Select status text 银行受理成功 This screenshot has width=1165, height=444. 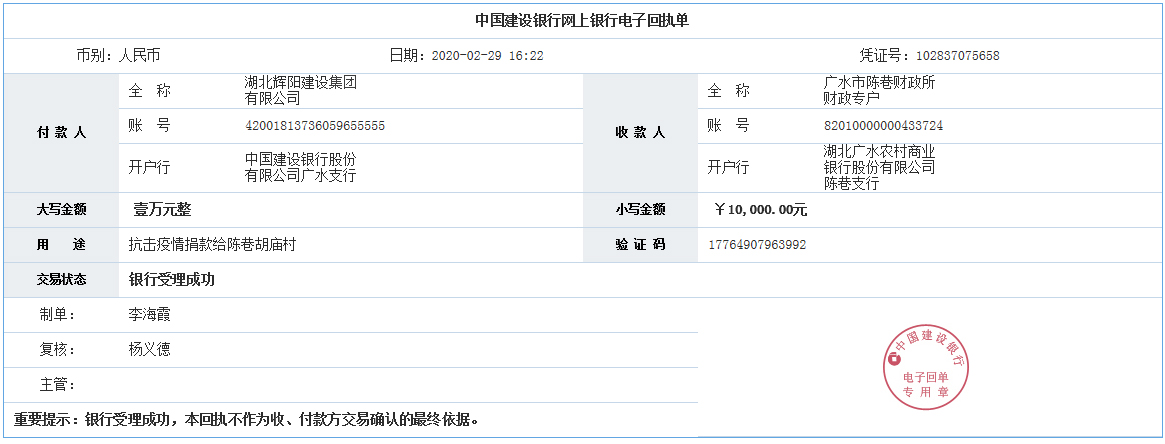click(172, 280)
